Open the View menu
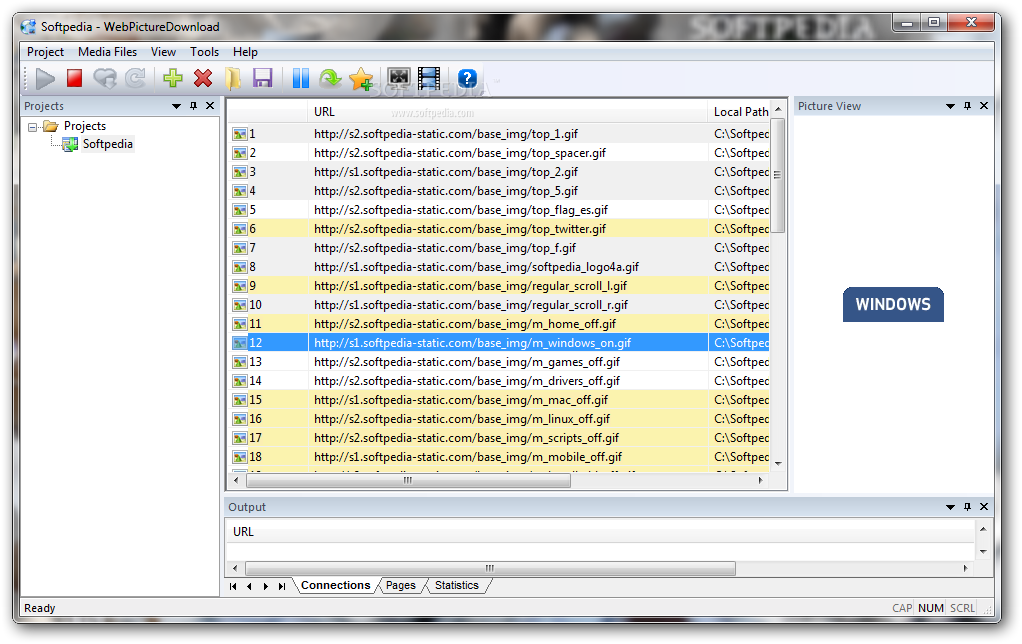 pos(164,52)
